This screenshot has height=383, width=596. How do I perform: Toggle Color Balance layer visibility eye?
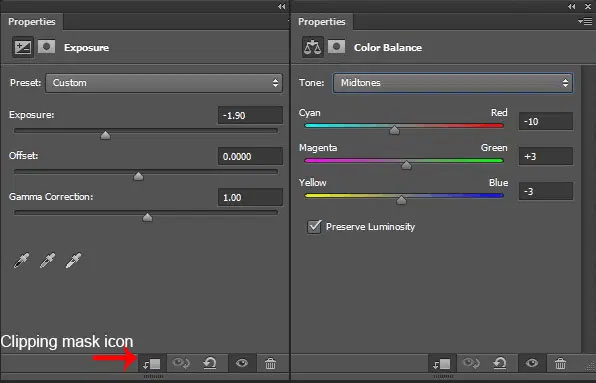532,363
